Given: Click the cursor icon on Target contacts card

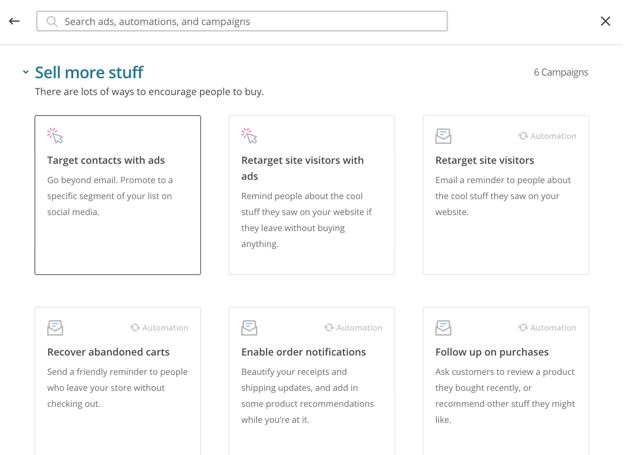Looking at the screenshot, I should point(55,136).
